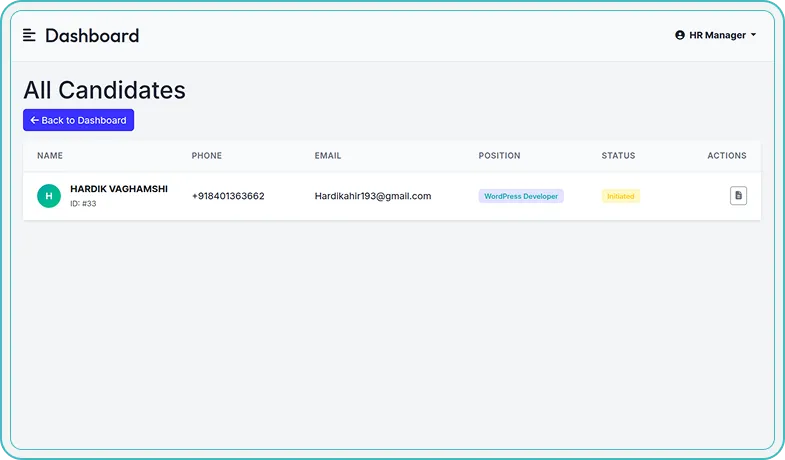Click the EMAIL column header
The height and width of the screenshot is (460, 785).
[328, 156]
